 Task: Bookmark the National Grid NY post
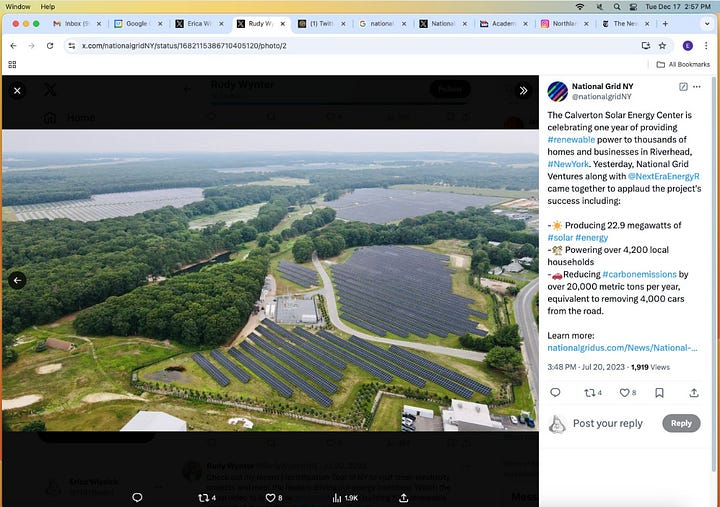659,393
